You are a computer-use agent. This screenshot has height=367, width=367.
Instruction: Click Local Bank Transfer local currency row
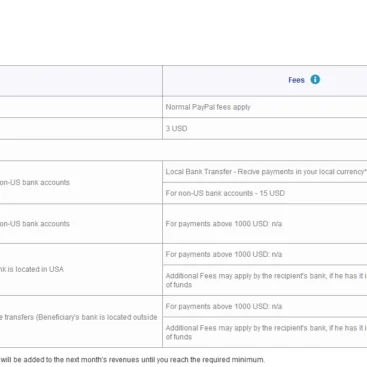(x=265, y=172)
